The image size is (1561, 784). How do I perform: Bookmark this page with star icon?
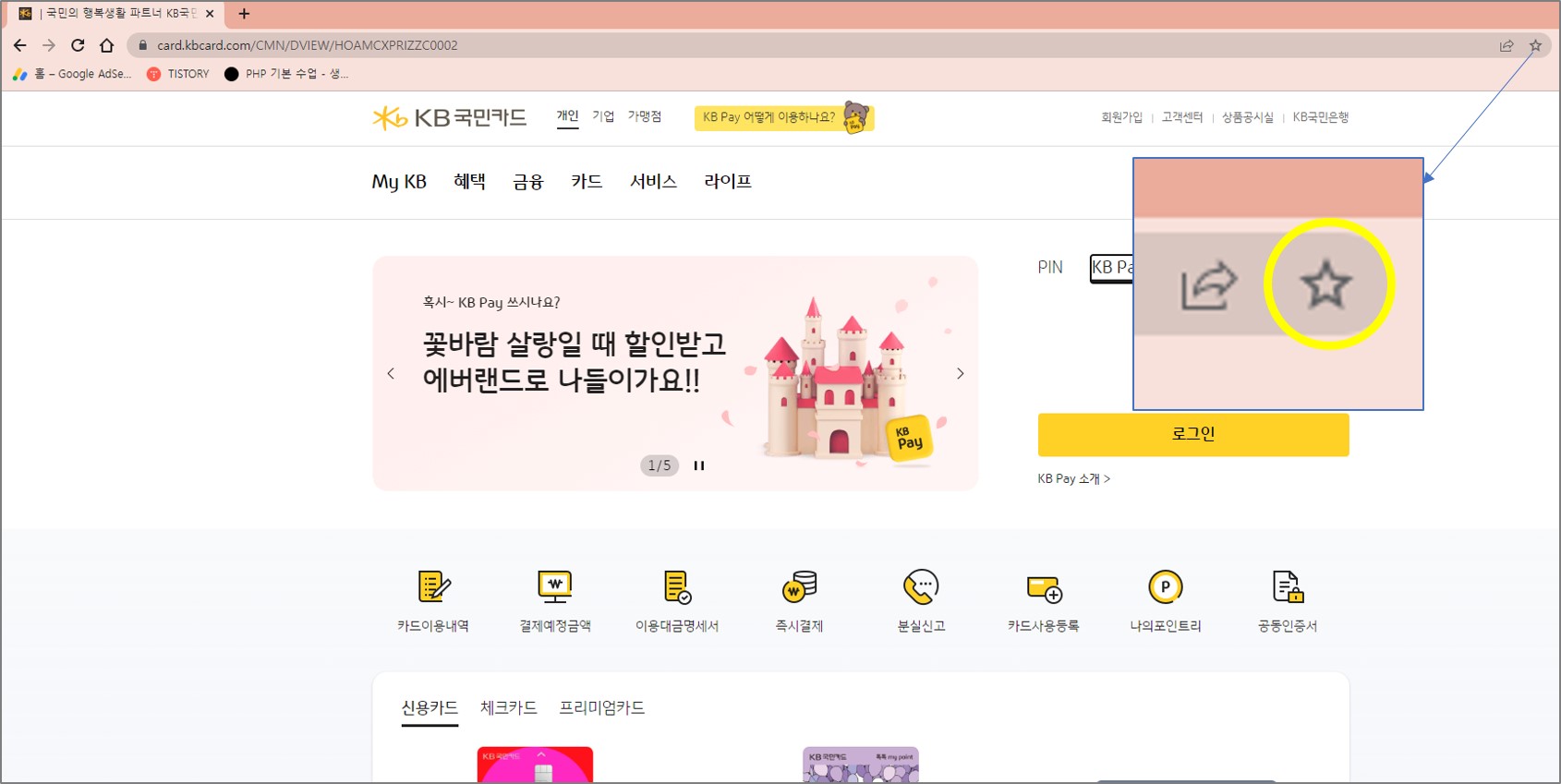pyautogui.click(x=1535, y=45)
